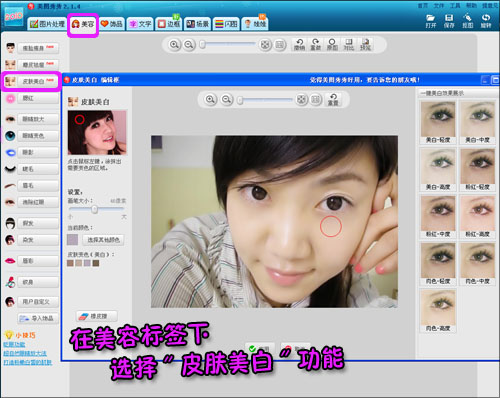The image size is (500, 398).
Task: Click the 抠图 icon in top right
Action: 467,21
